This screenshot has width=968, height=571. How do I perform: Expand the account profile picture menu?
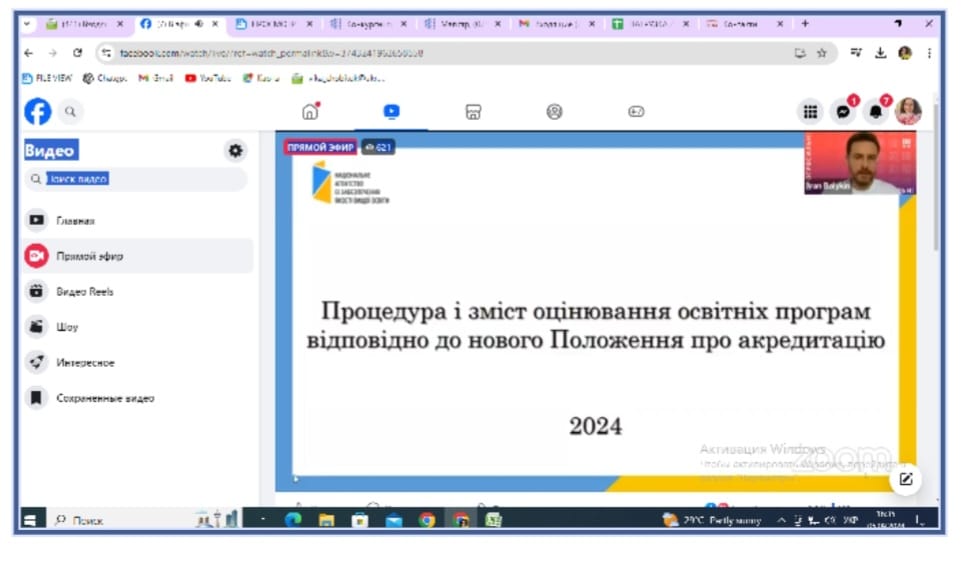pos(908,112)
